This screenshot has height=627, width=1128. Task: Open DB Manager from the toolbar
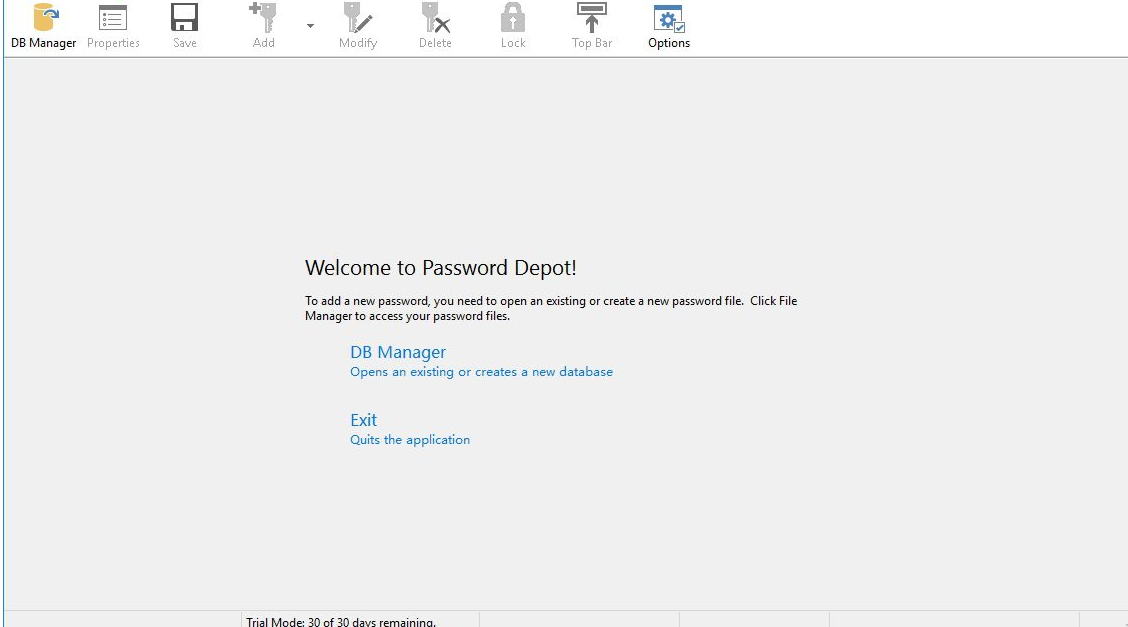(43, 26)
